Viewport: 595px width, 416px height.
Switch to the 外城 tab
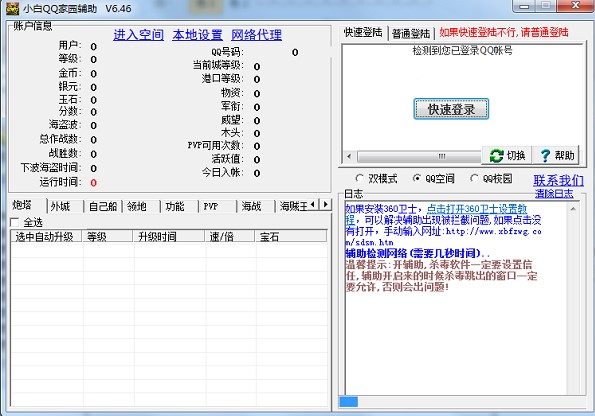(61, 206)
